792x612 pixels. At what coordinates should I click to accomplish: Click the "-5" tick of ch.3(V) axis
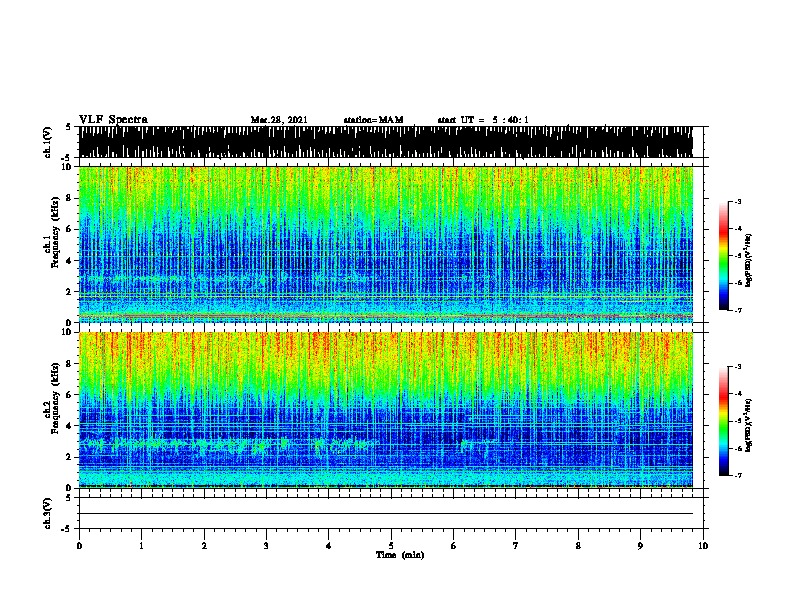click(x=68, y=529)
